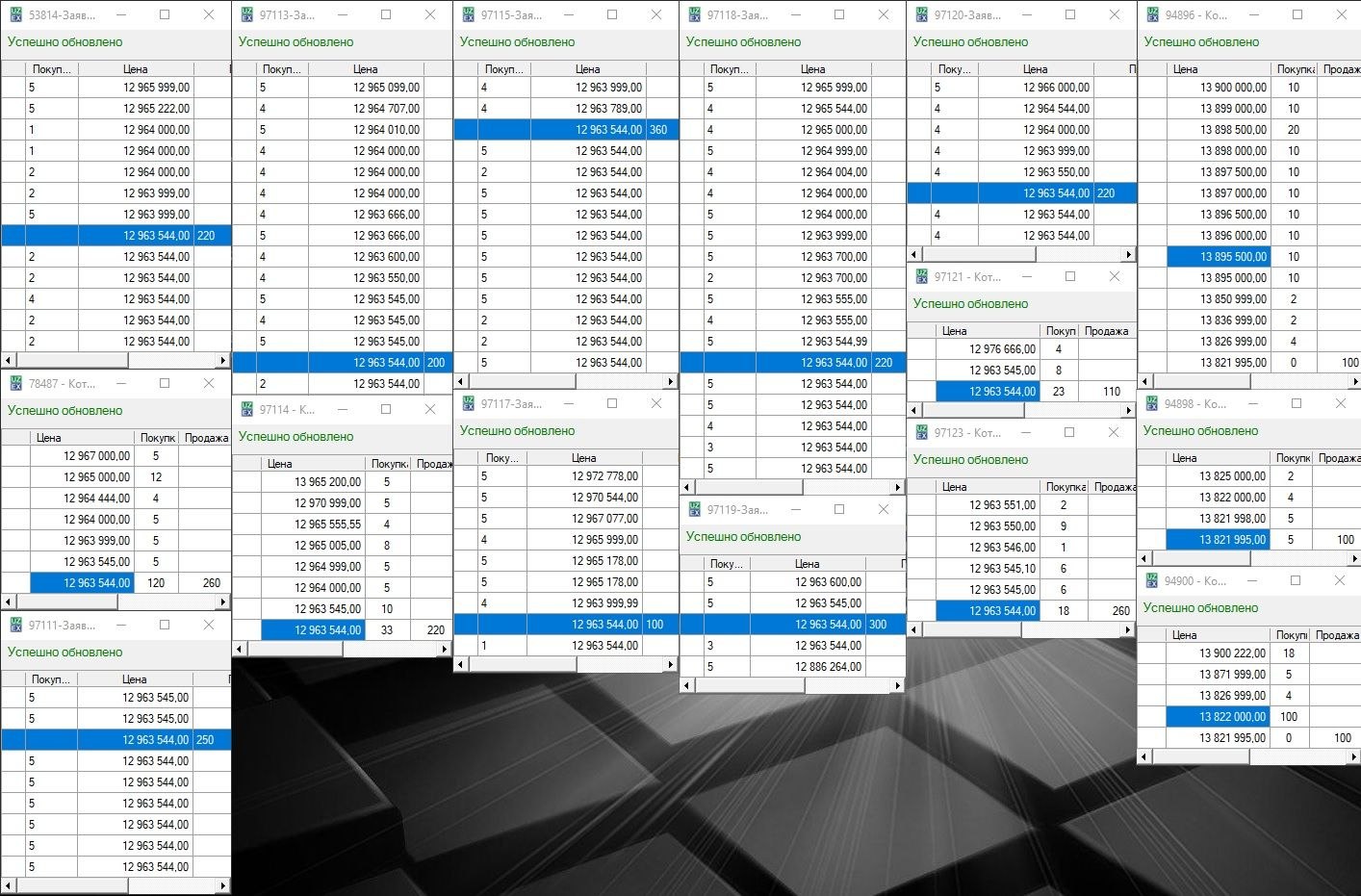
Task: Click the left scroll arrow in window 97118
Action: coord(687,488)
